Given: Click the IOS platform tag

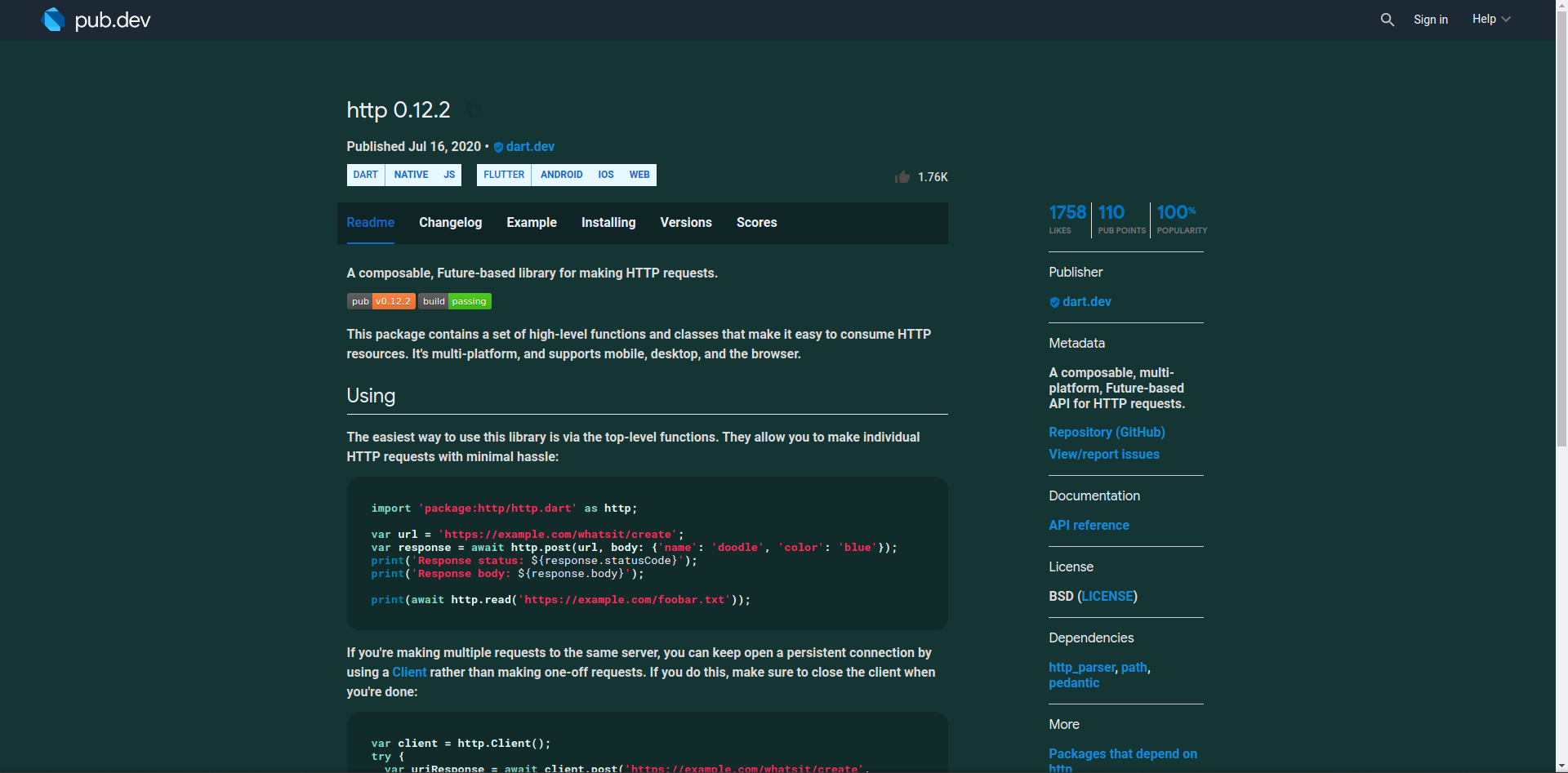Looking at the screenshot, I should (x=606, y=175).
